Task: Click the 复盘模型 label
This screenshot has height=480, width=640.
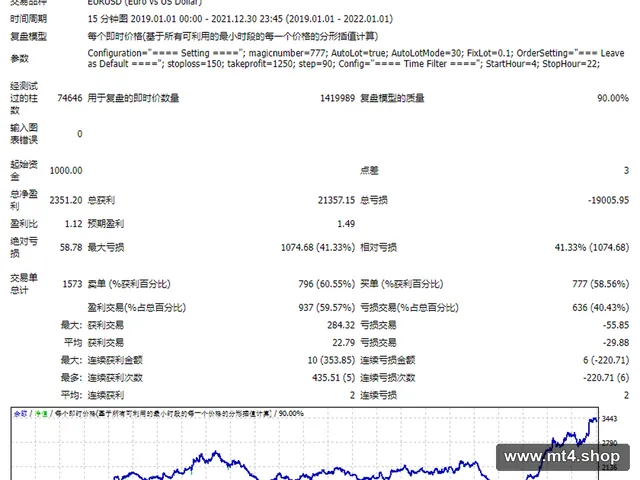Action: pos(29,37)
